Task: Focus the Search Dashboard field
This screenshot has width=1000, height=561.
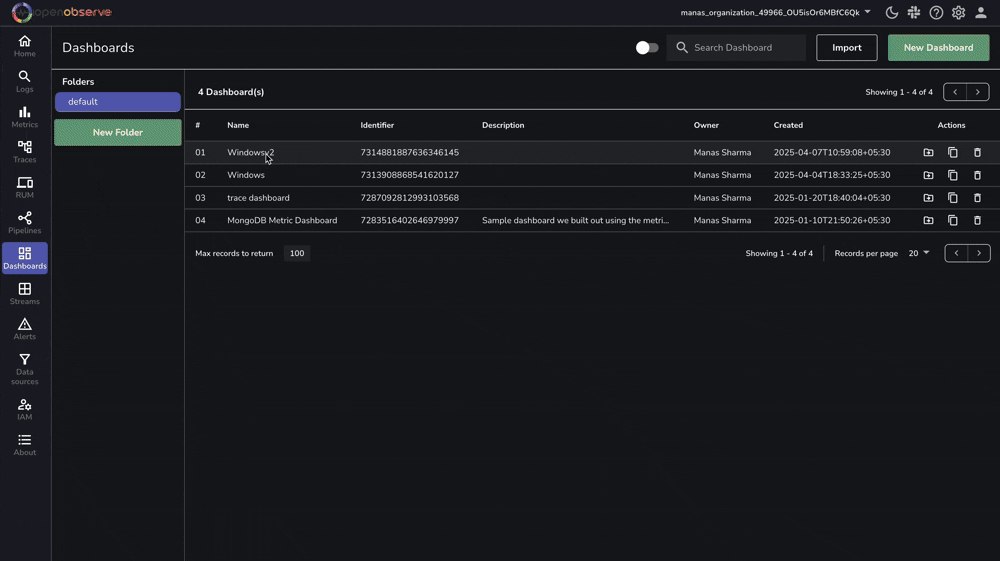Action: [x=745, y=48]
